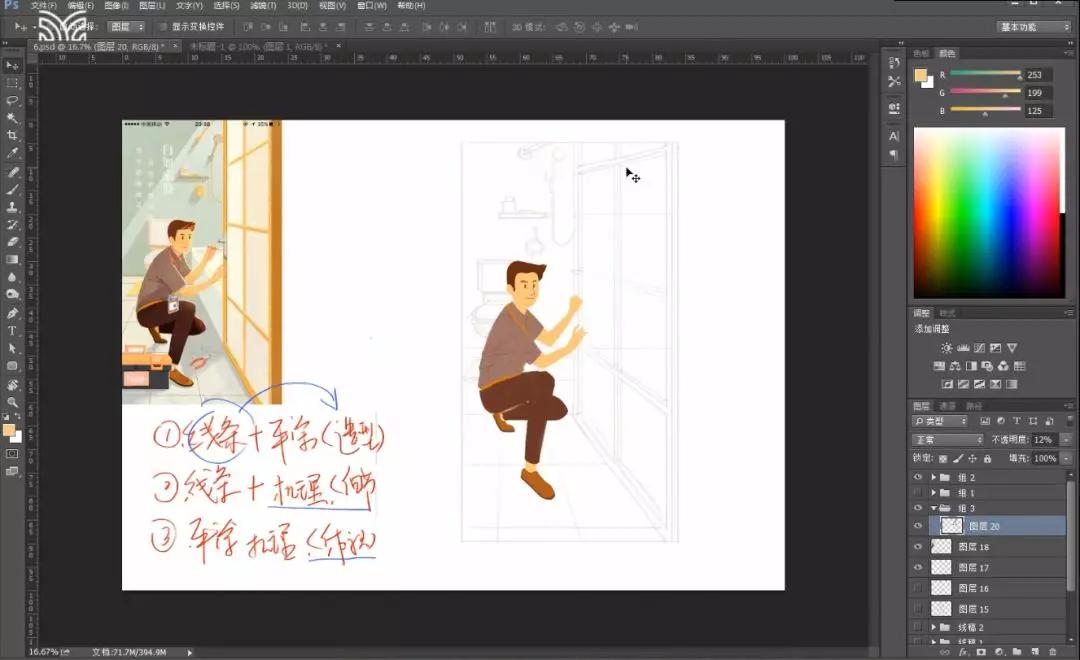Open the opacity 12% dropdown arrow
The image size is (1080, 660).
click(1066, 440)
